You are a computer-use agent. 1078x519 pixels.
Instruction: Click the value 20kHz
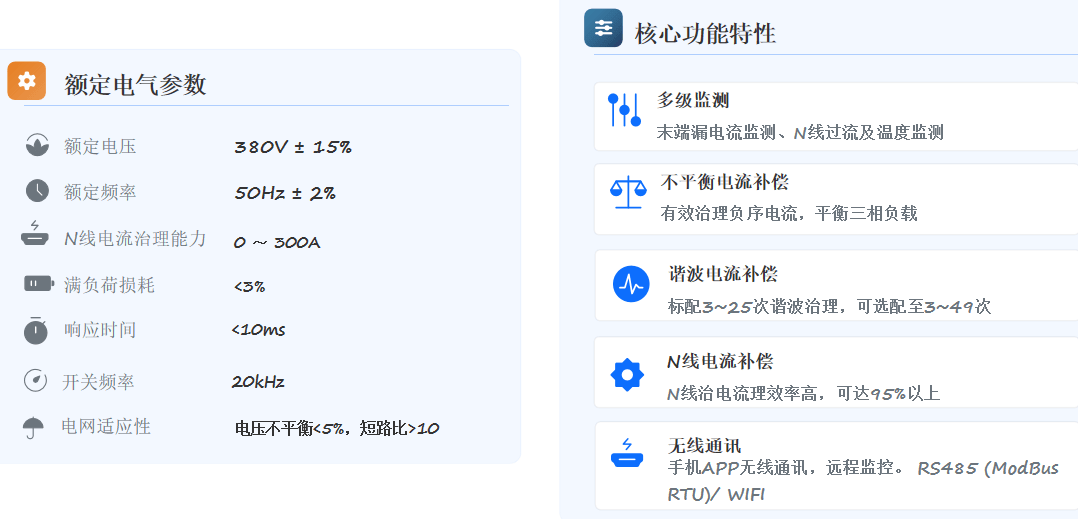click(258, 382)
